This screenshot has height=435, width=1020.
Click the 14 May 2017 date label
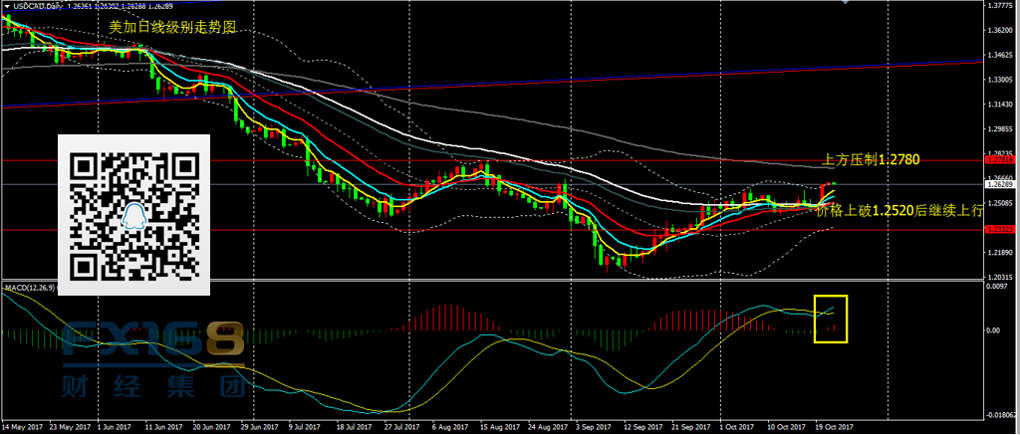point(24,425)
